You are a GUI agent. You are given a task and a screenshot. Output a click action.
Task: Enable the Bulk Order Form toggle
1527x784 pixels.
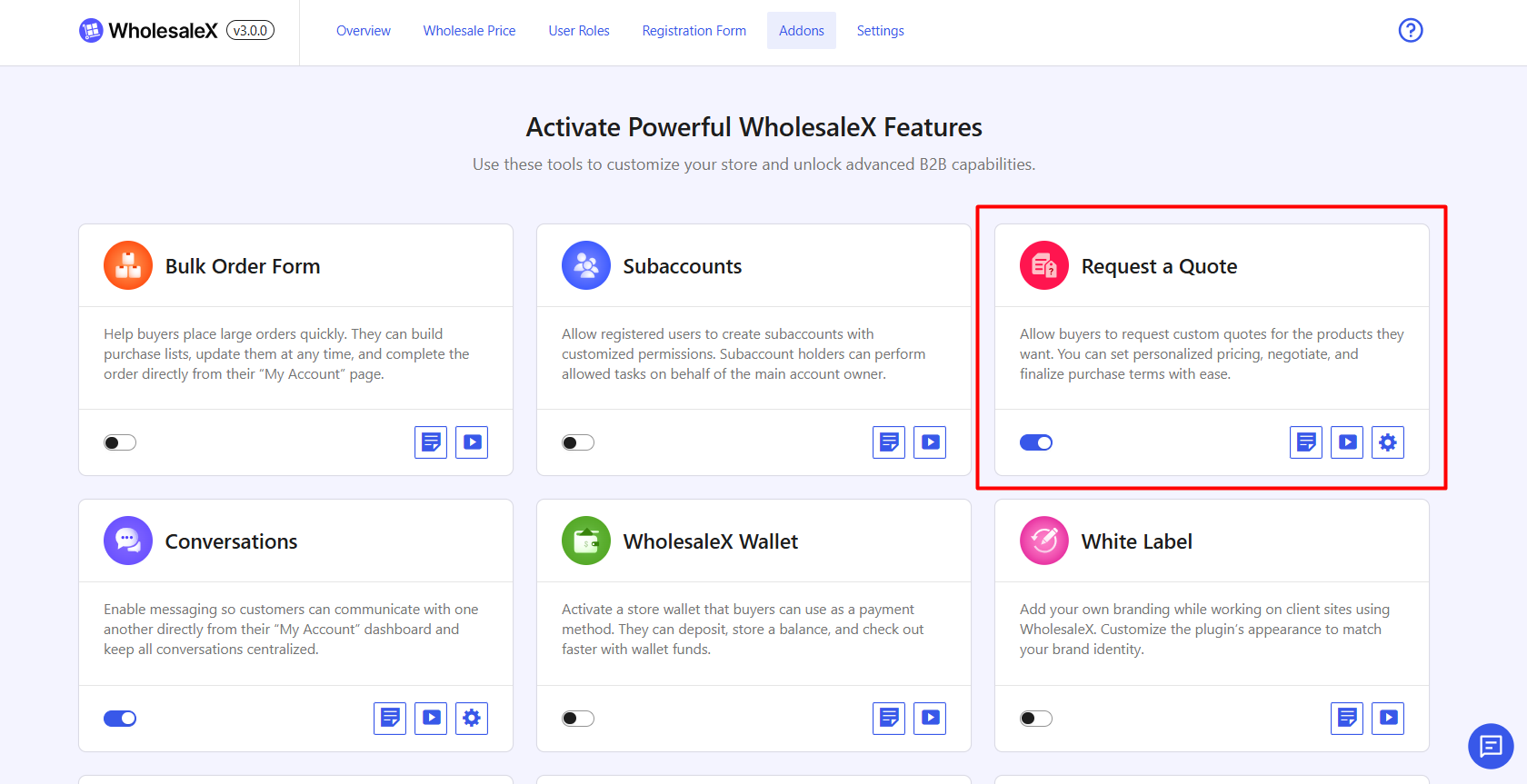coord(120,442)
